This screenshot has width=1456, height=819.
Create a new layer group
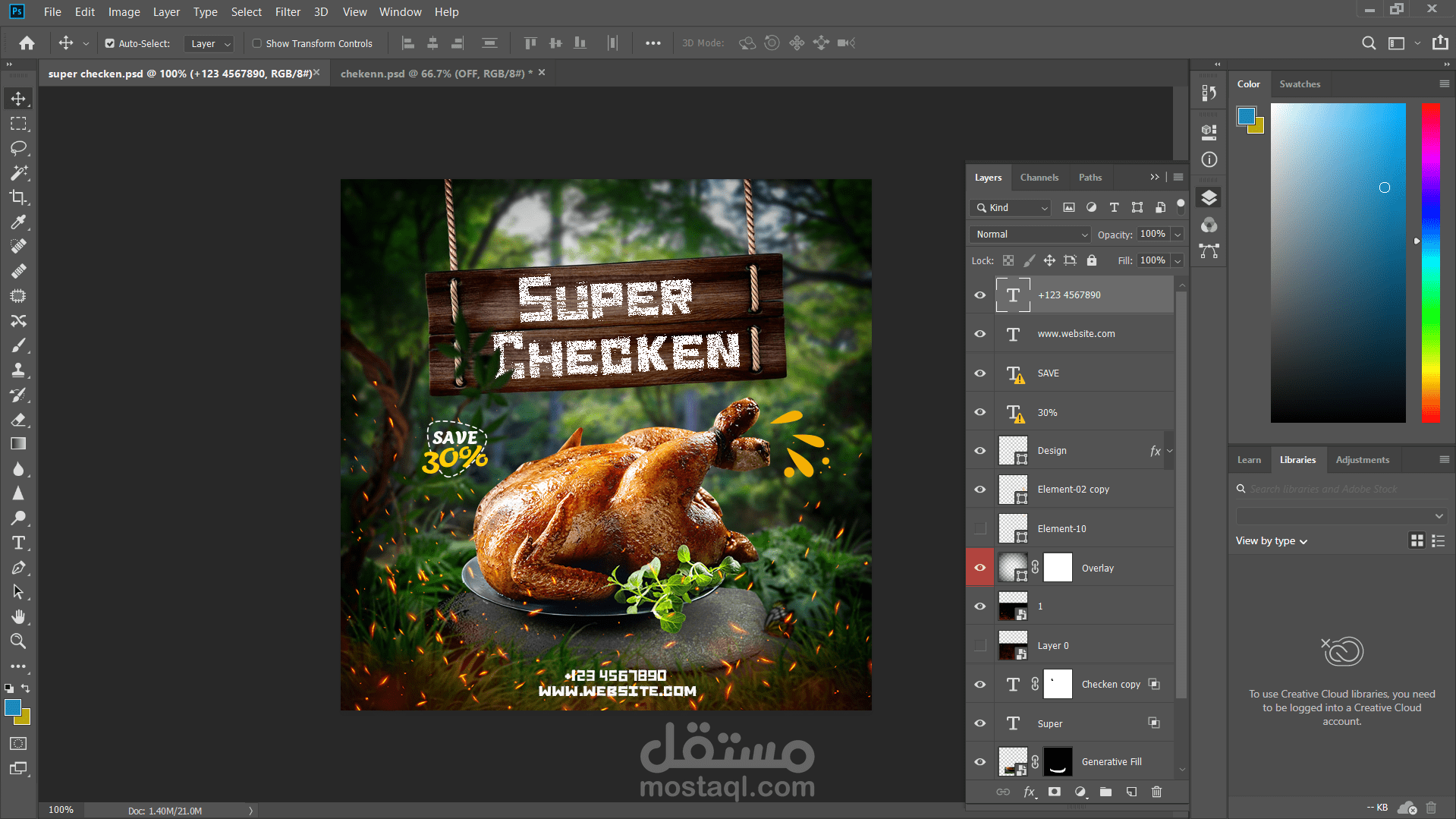1105,792
